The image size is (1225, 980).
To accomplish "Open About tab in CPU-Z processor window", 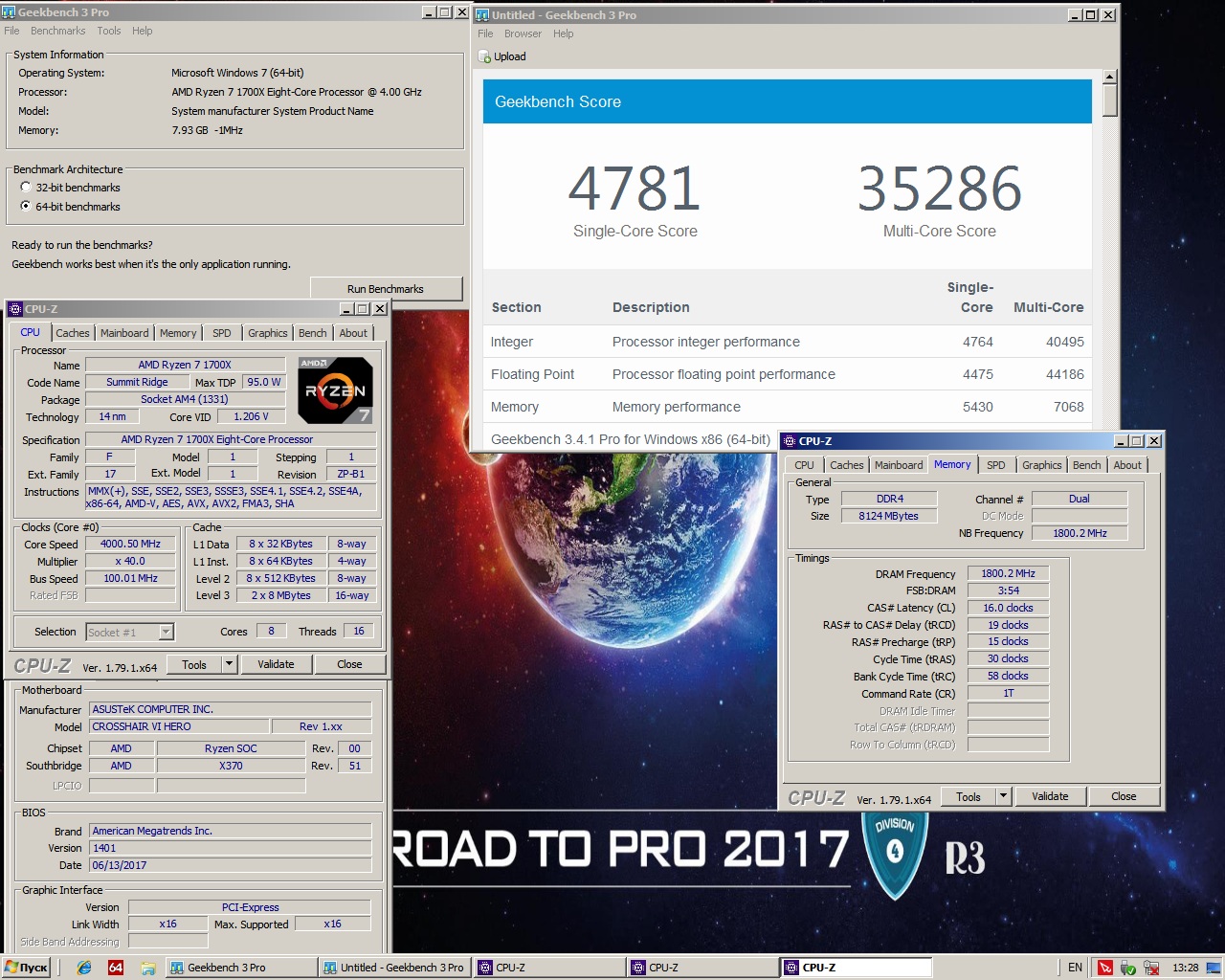I will coord(353,333).
